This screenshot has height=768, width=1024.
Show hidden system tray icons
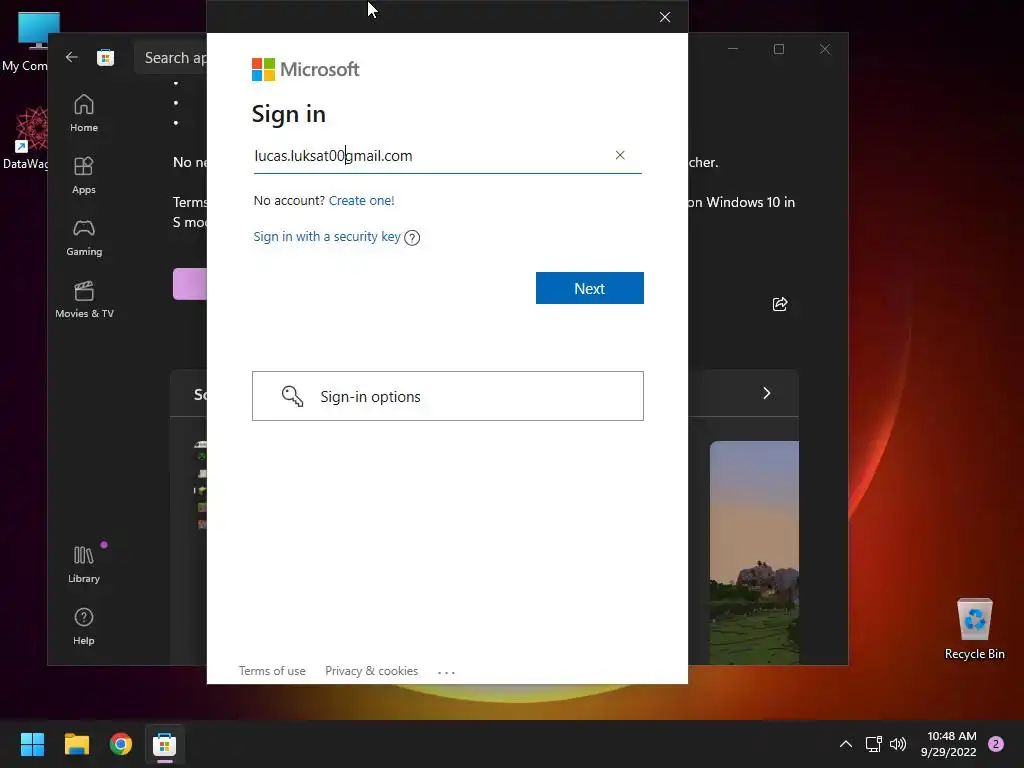tap(846, 744)
